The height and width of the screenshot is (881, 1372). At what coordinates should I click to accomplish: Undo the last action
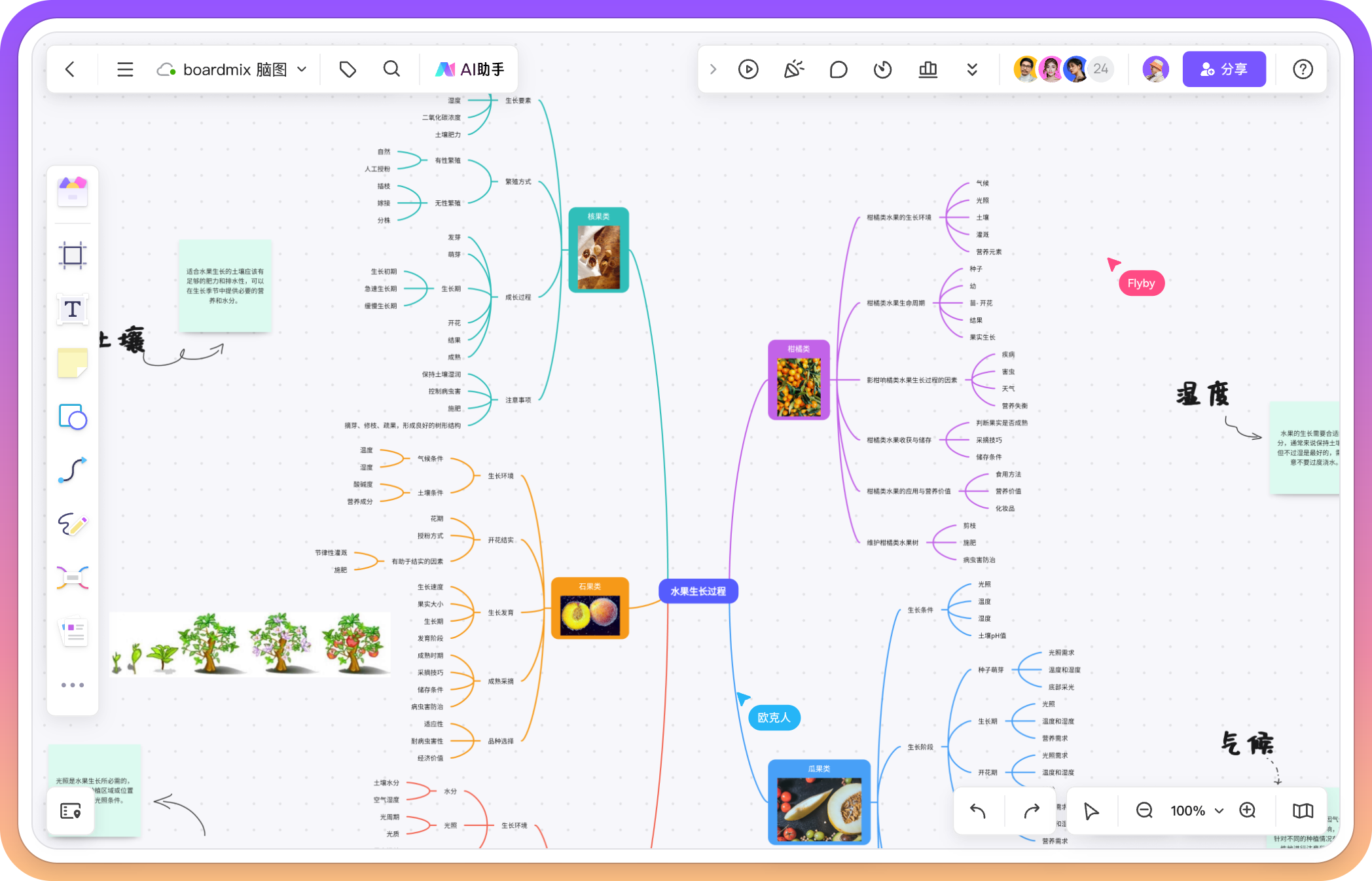978,811
